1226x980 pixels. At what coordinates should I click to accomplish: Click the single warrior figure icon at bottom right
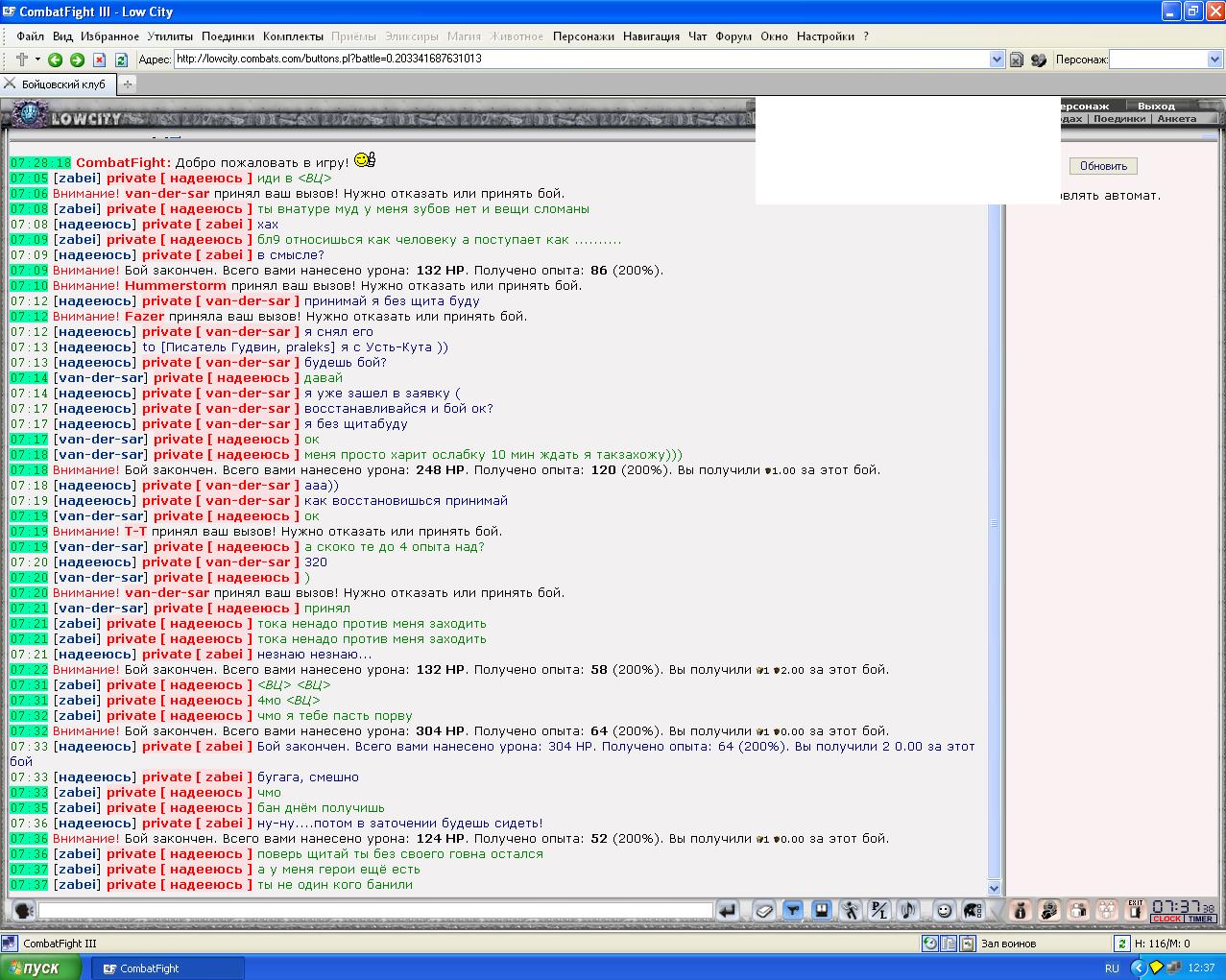(1020, 910)
